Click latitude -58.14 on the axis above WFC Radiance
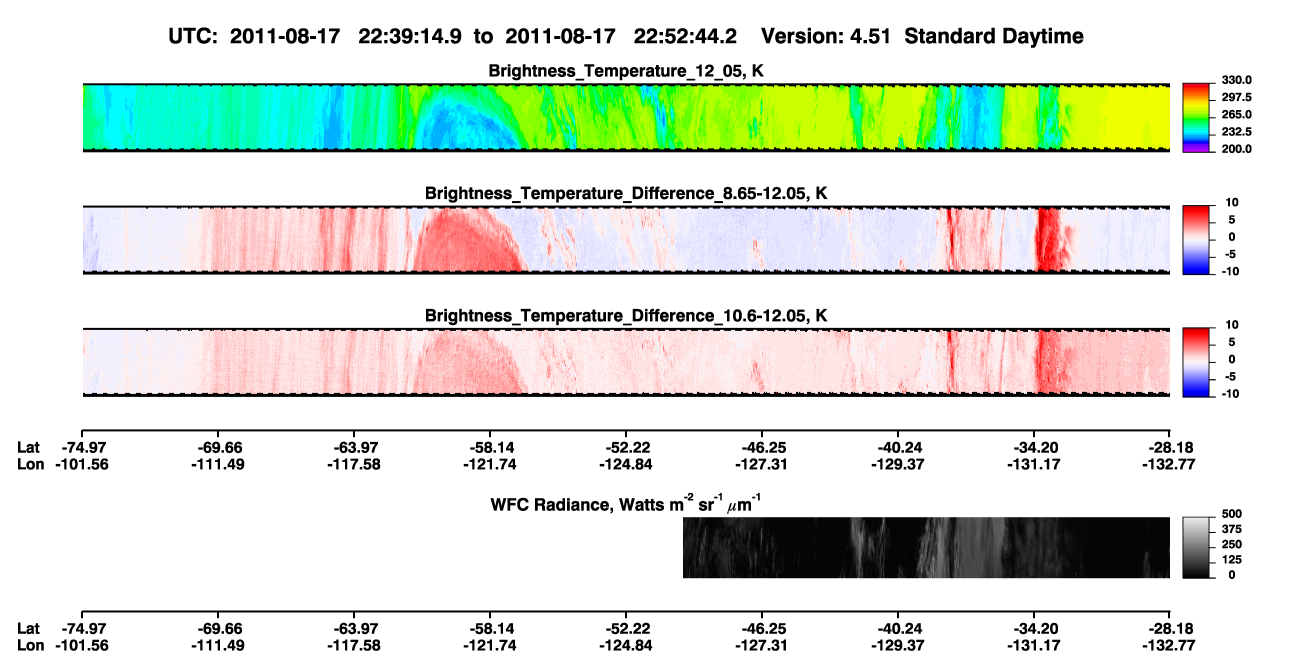Viewport: 1300px width, 667px height. (x=490, y=448)
